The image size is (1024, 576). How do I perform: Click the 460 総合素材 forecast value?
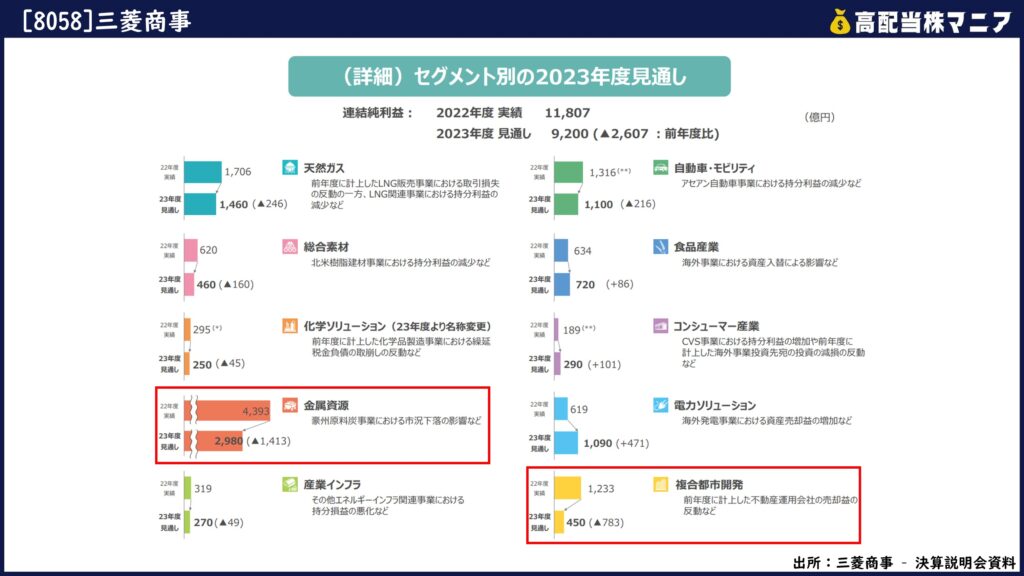206,284
